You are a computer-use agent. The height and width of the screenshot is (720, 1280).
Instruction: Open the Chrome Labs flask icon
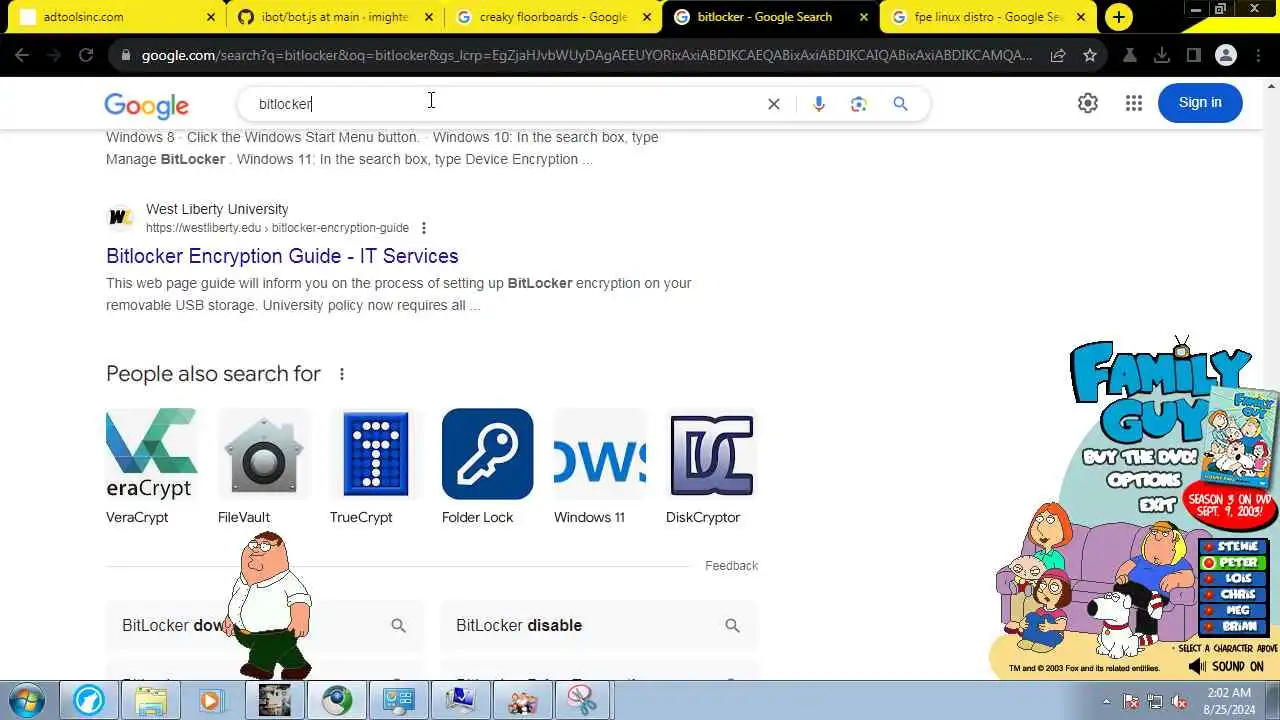pos(1130,55)
